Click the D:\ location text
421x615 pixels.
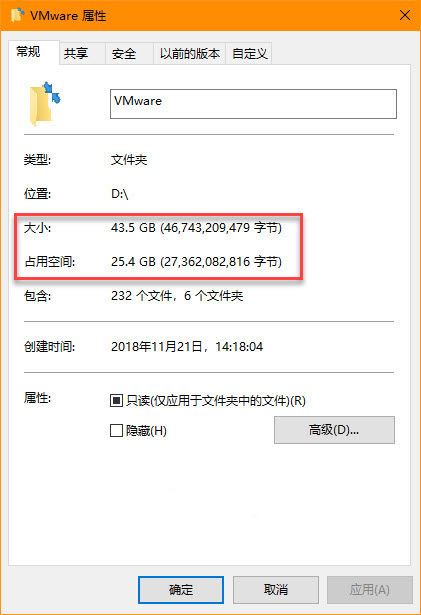click(120, 194)
